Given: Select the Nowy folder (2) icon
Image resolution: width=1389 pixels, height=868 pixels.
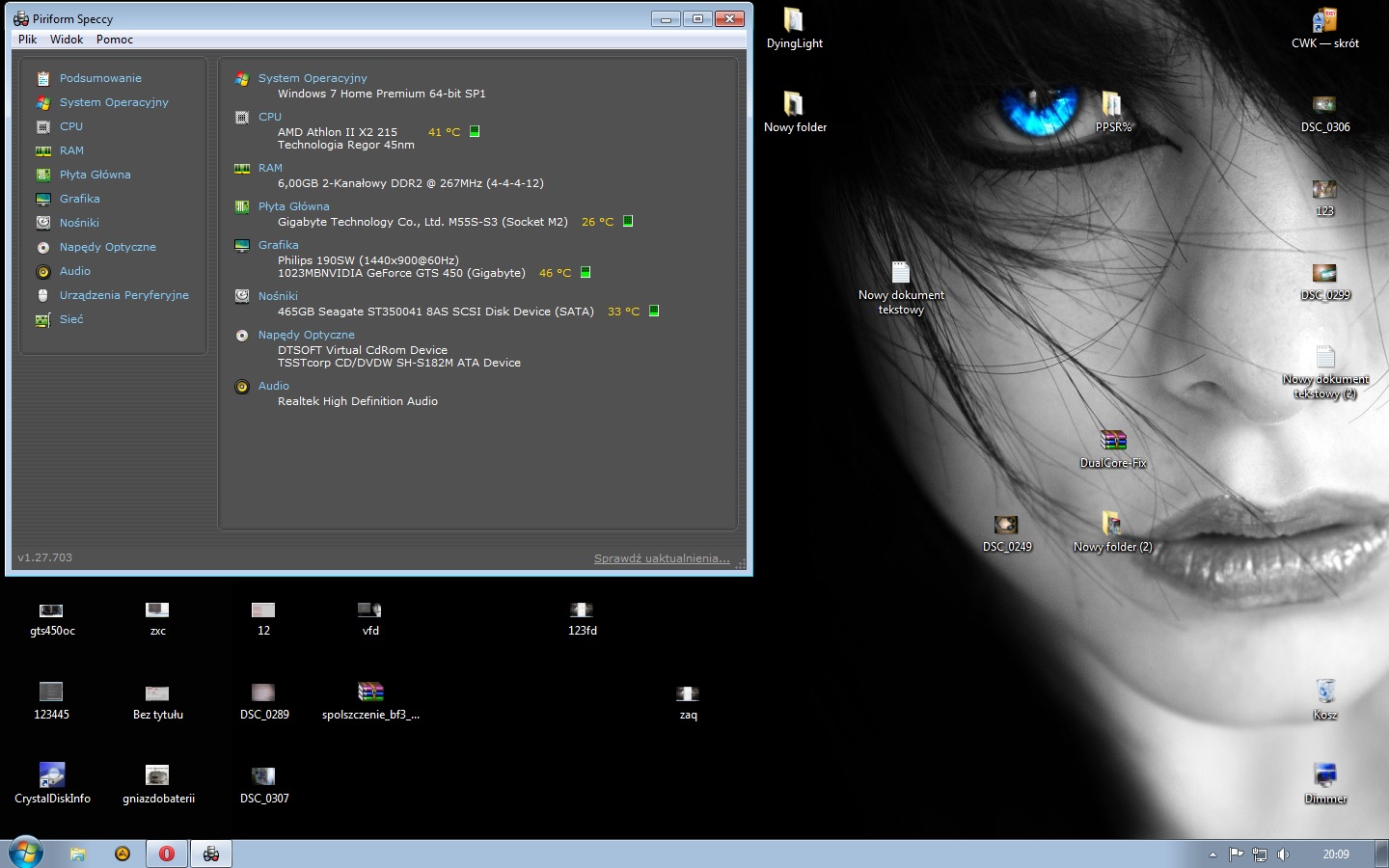Looking at the screenshot, I should pos(1113,532).
